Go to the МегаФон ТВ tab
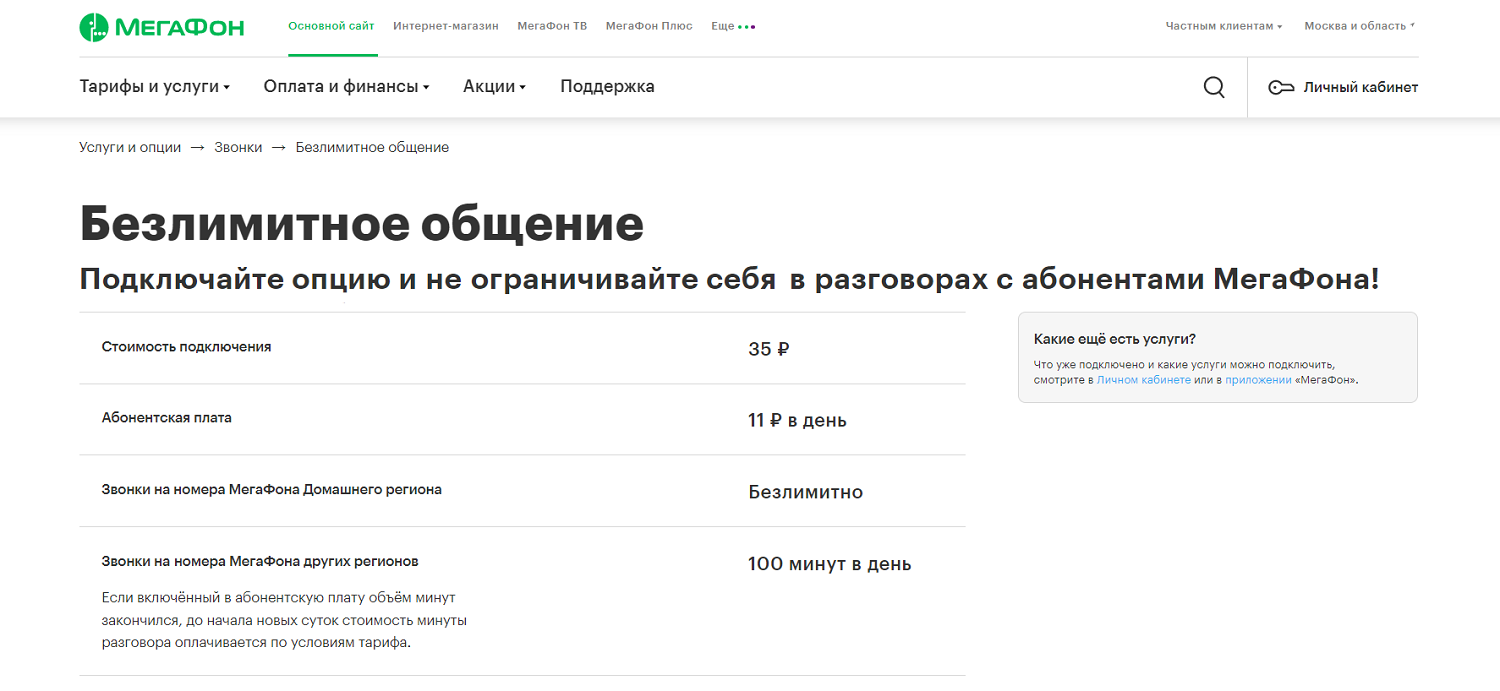The width and height of the screenshot is (1500, 691). 552,26
